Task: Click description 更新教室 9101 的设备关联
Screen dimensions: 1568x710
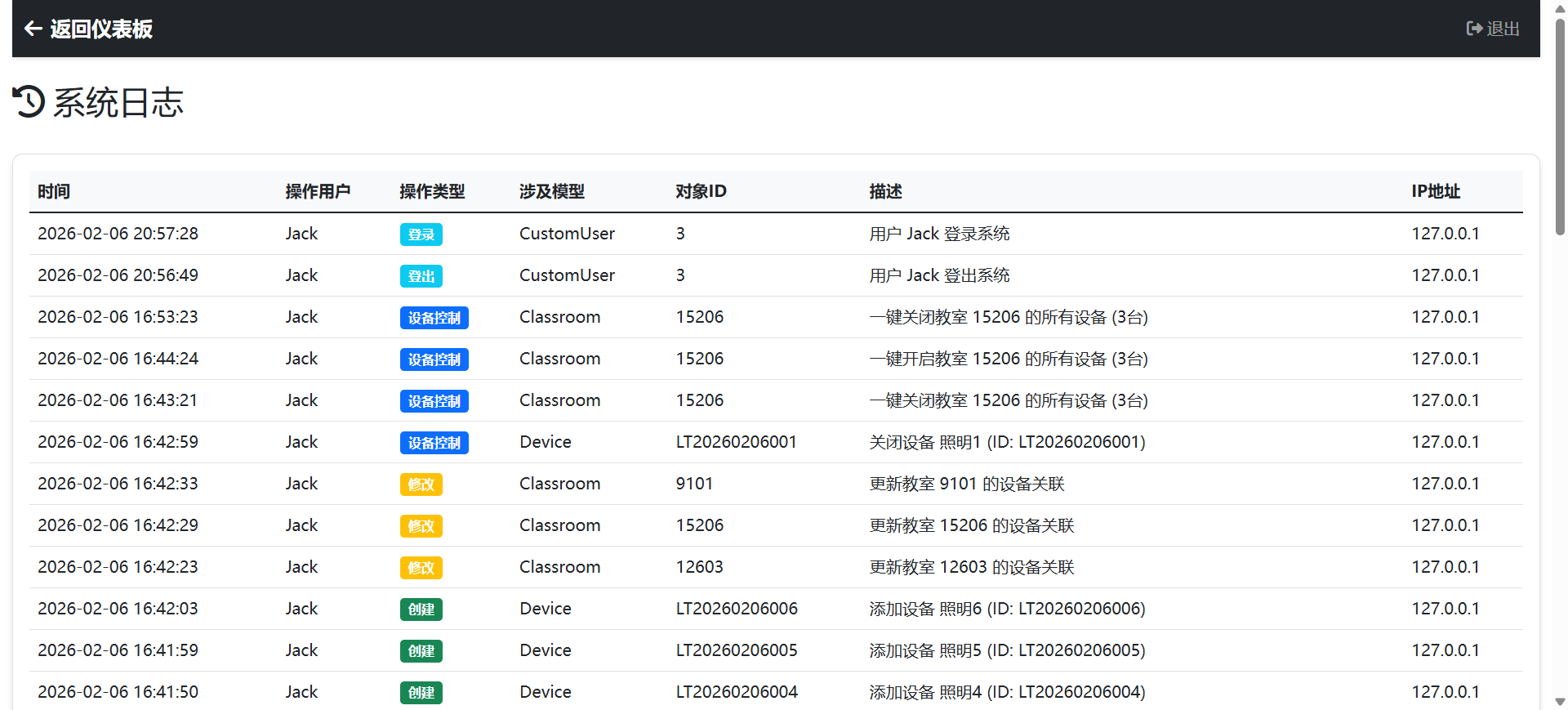Action: click(967, 484)
